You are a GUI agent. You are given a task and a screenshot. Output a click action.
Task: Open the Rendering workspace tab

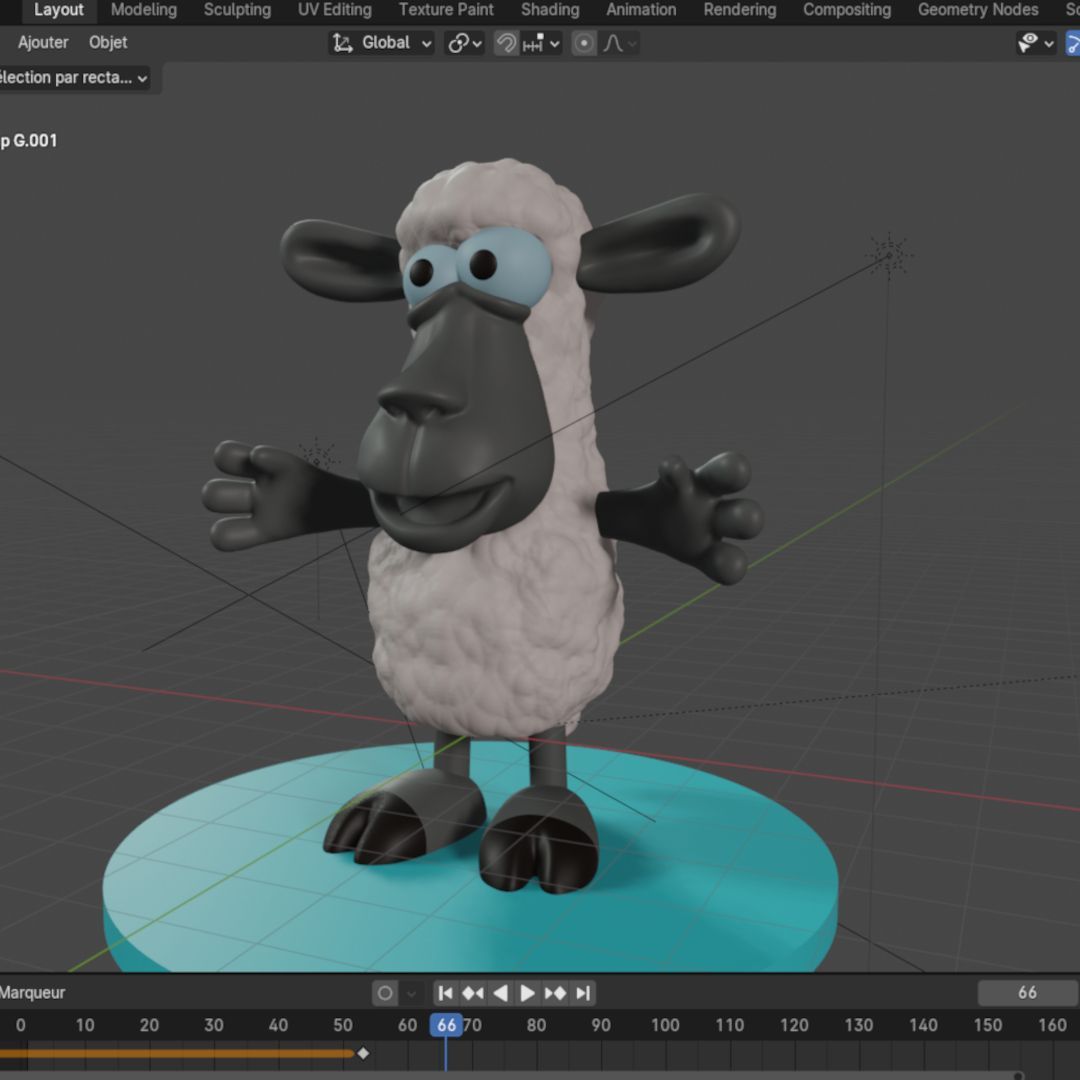pos(739,10)
